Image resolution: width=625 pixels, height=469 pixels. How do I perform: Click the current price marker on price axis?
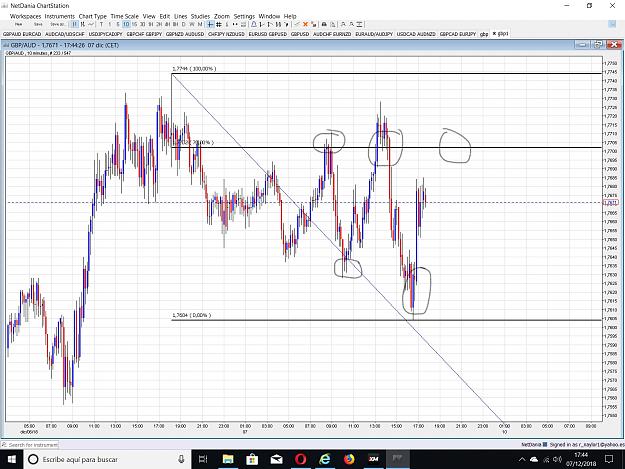click(611, 203)
